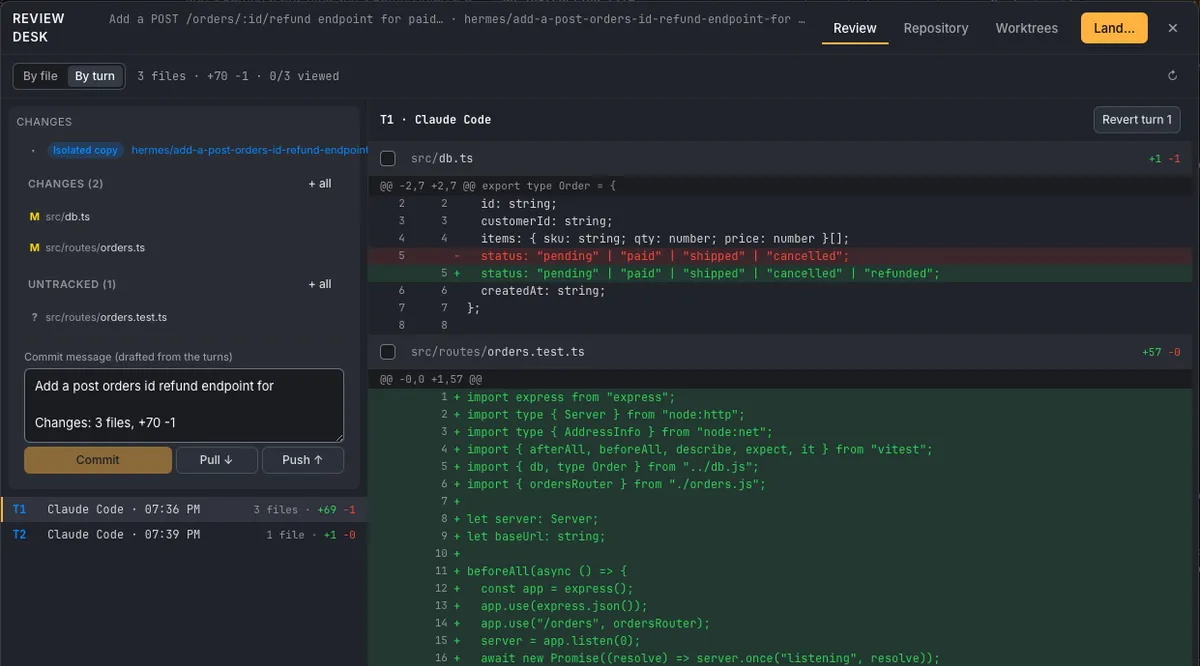Click the UNTRACKED (1) section label
This screenshot has width=1200, height=666.
point(72,284)
